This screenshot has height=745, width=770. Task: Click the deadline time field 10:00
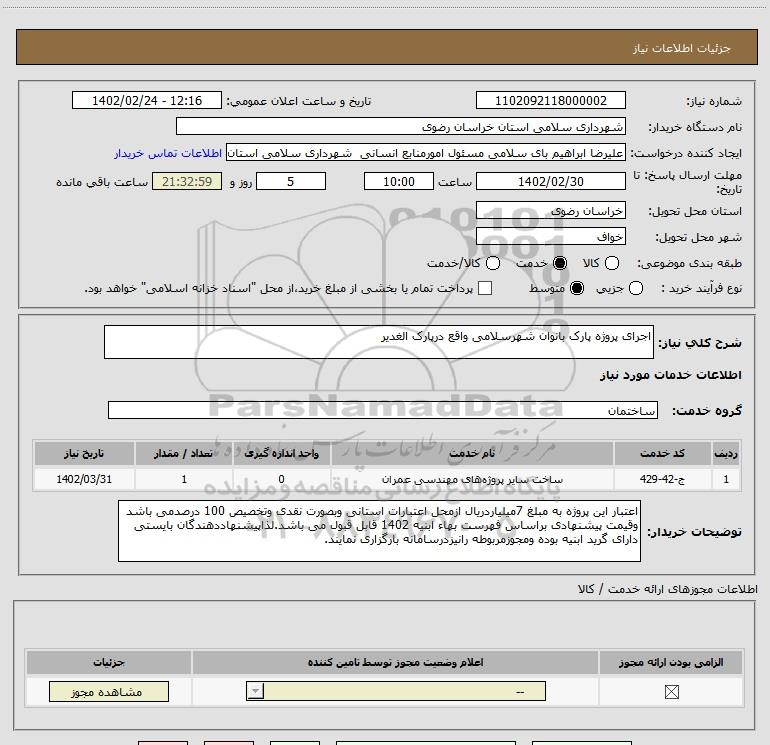[399, 181]
